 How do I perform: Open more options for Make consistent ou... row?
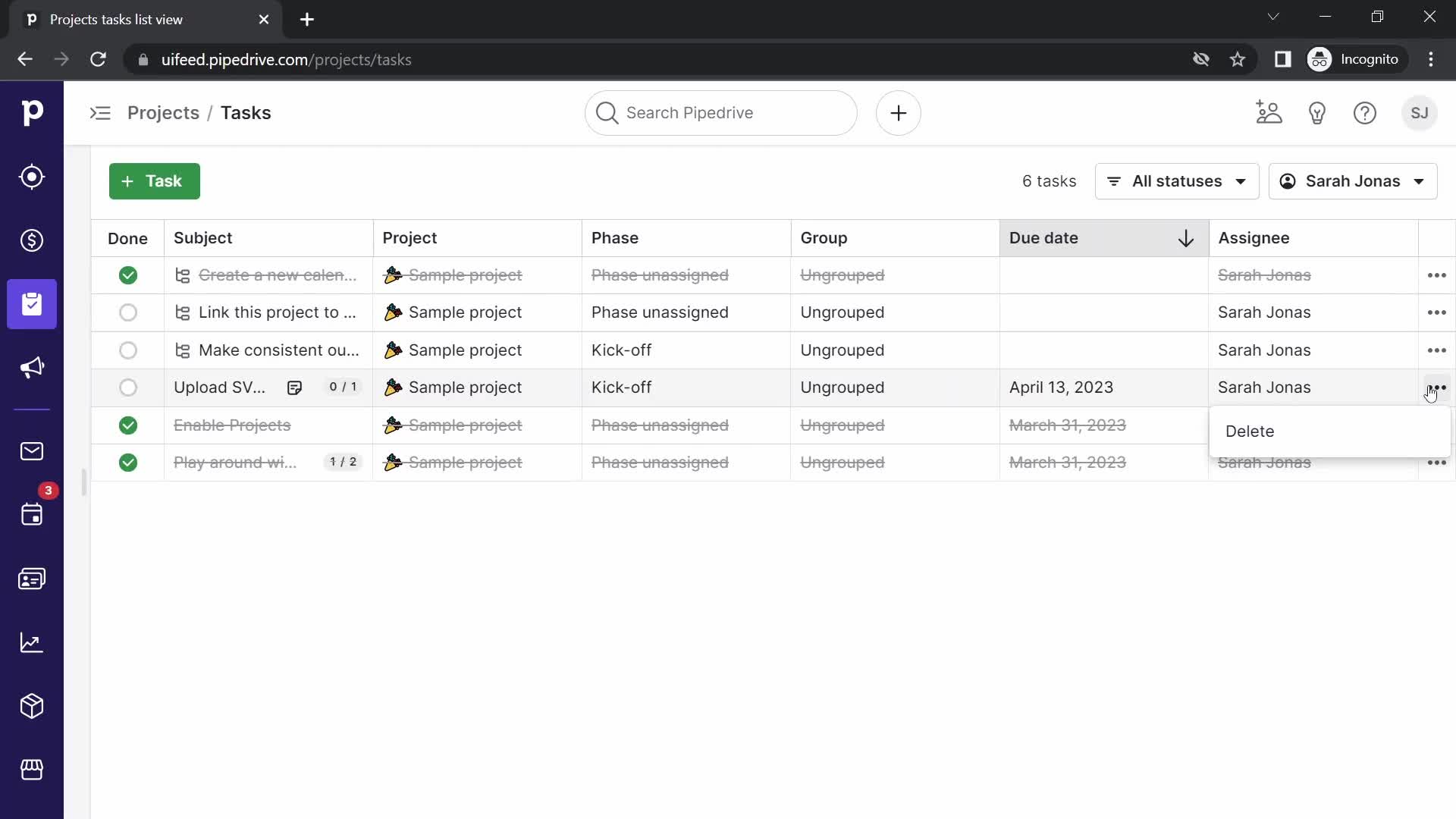pyautogui.click(x=1437, y=350)
